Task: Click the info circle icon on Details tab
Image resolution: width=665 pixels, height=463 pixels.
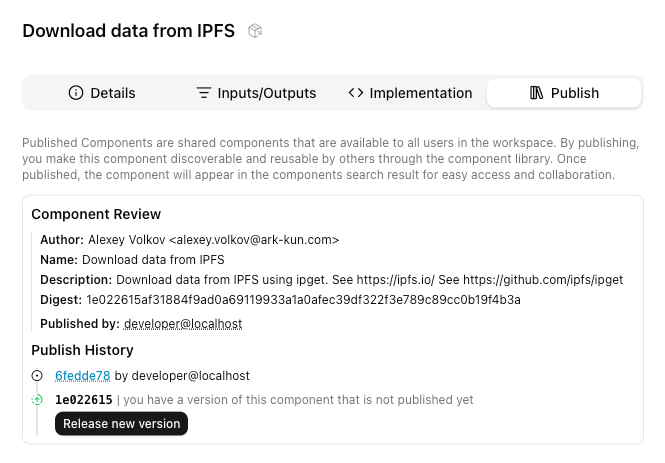Action: (x=76, y=93)
